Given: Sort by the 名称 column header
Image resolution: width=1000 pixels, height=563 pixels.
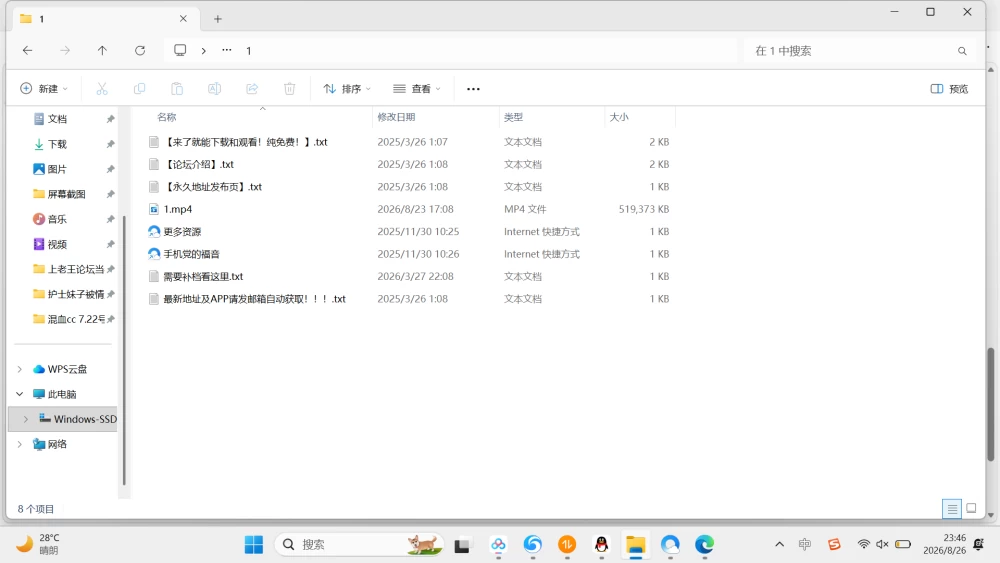Looking at the screenshot, I should click(166, 117).
